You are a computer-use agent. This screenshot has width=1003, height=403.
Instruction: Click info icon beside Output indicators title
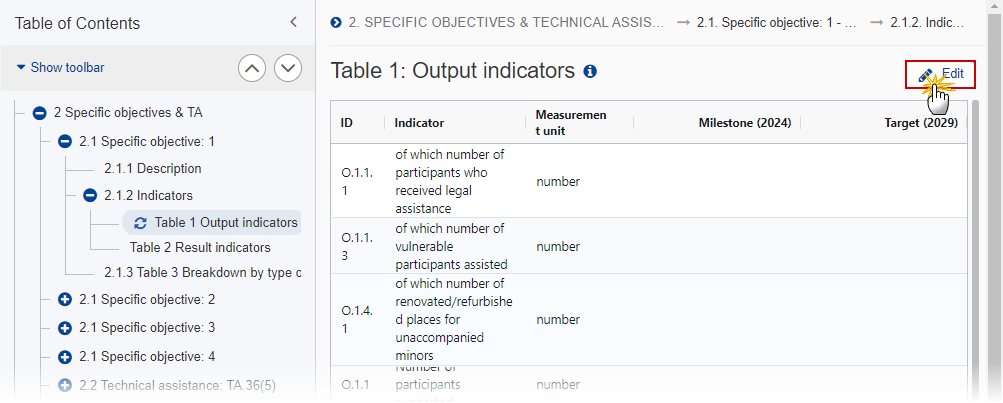pos(590,72)
